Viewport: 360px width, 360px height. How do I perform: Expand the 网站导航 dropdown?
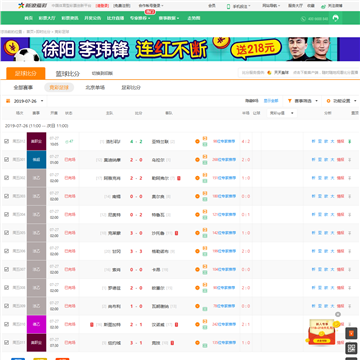[x=271, y=6]
